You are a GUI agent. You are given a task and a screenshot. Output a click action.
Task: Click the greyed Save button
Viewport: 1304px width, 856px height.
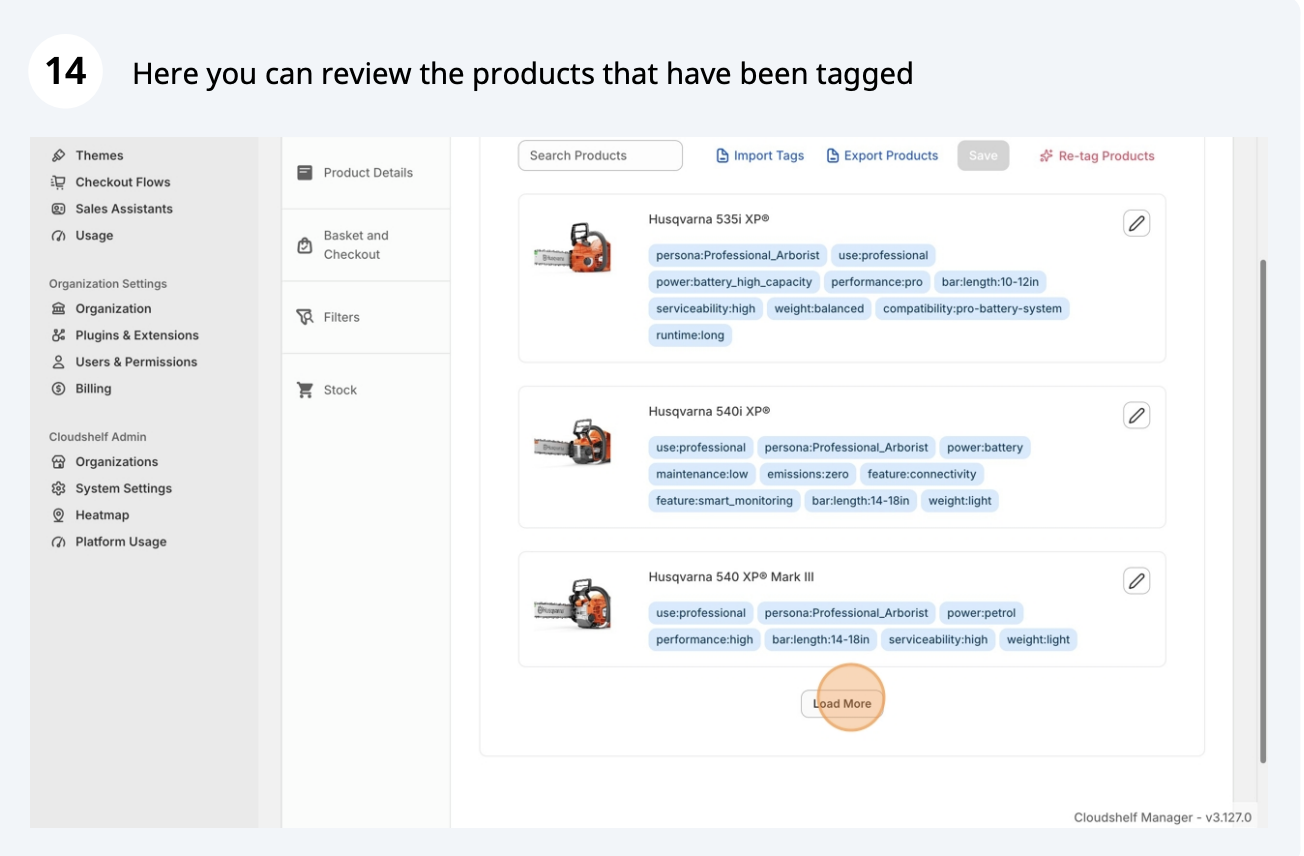coord(983,156)
